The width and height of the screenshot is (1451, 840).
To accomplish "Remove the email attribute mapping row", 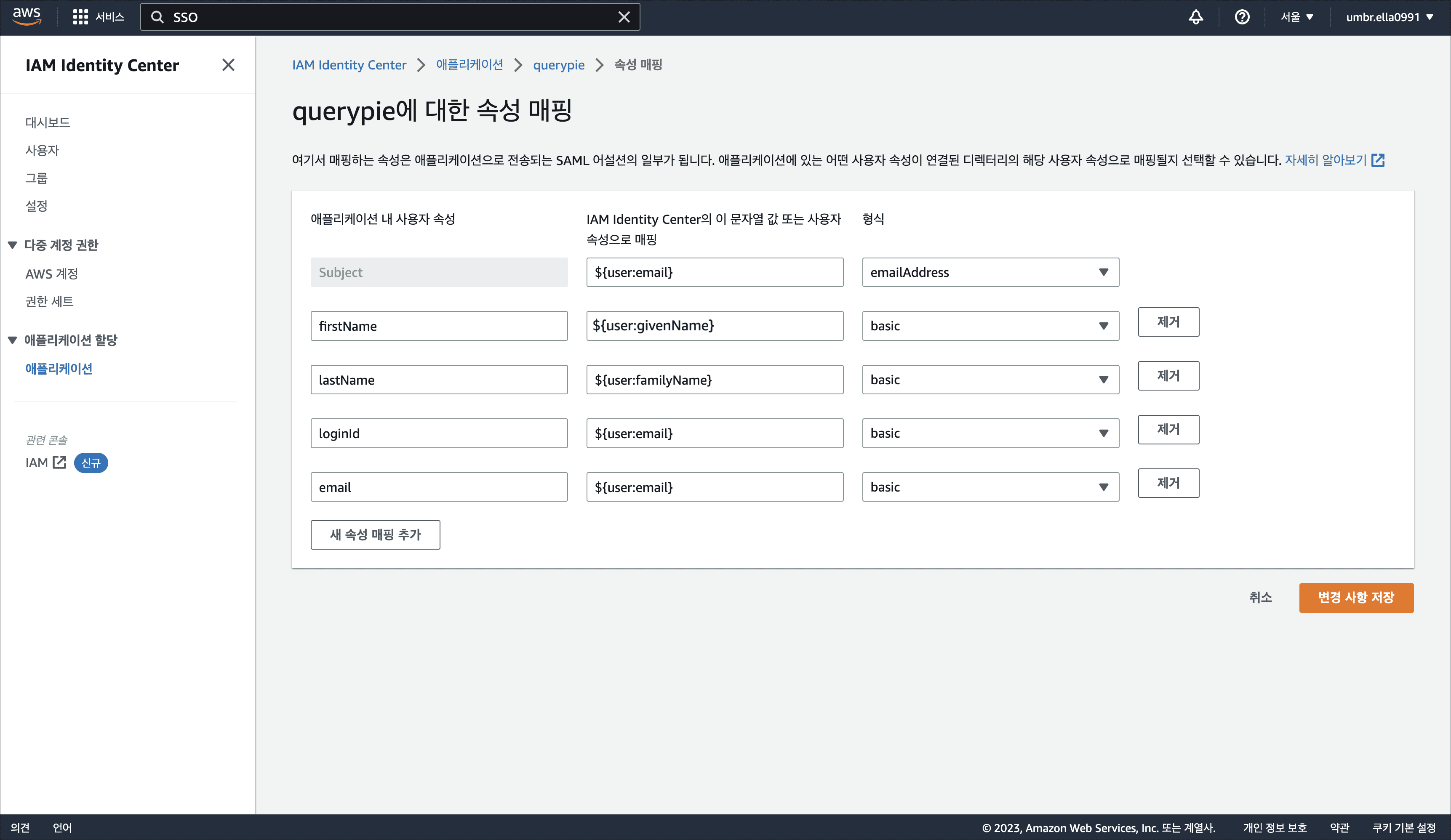I will point(1168,483).
